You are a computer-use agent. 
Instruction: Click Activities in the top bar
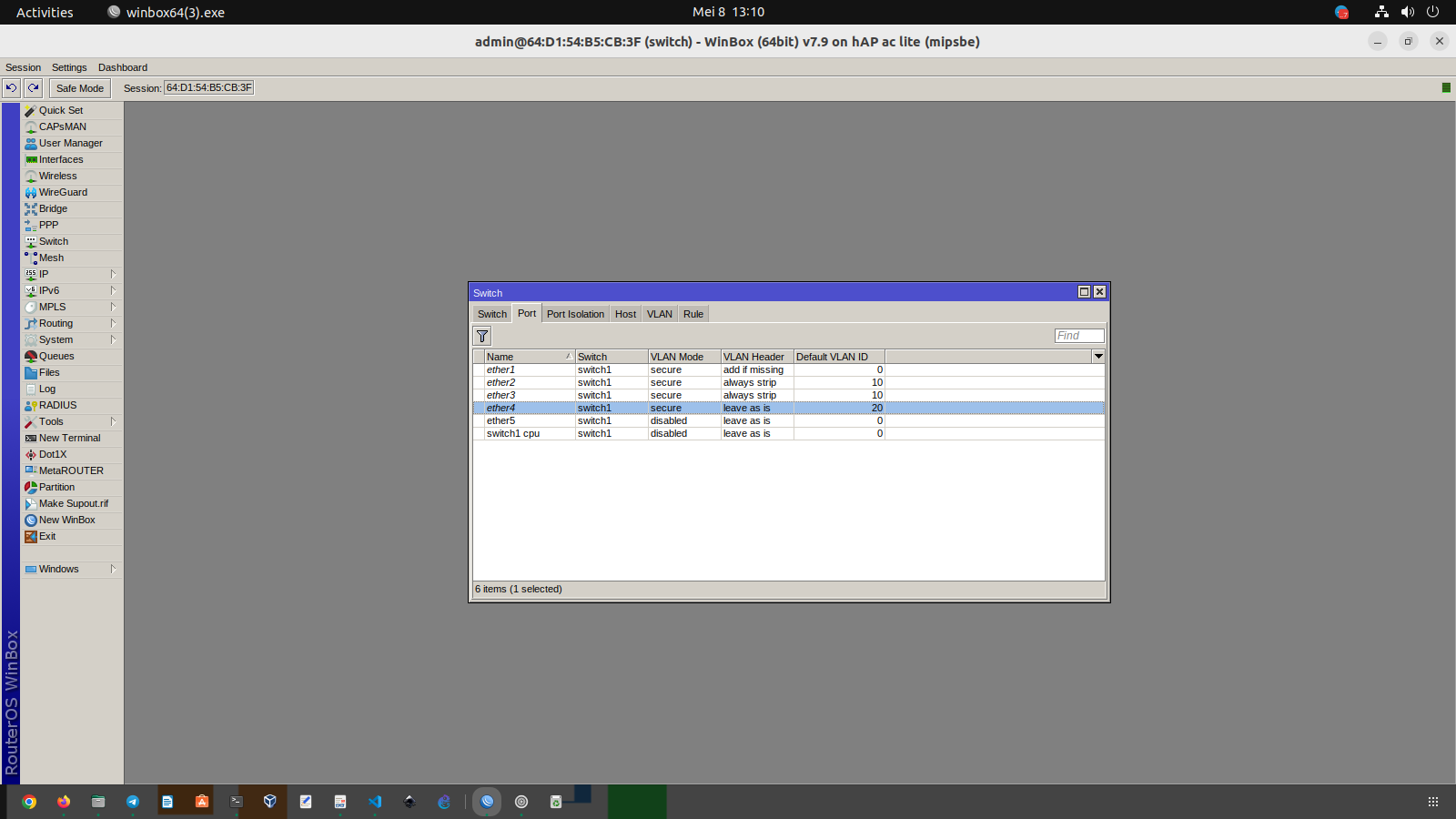pos(45,12)
